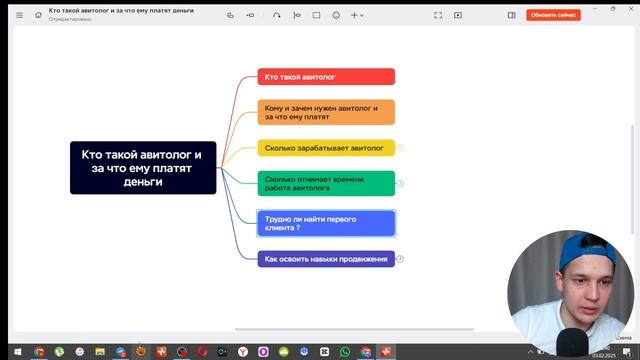Go to the Home screen icon
The height and width of the screenshot is (360, 640).
38,15
